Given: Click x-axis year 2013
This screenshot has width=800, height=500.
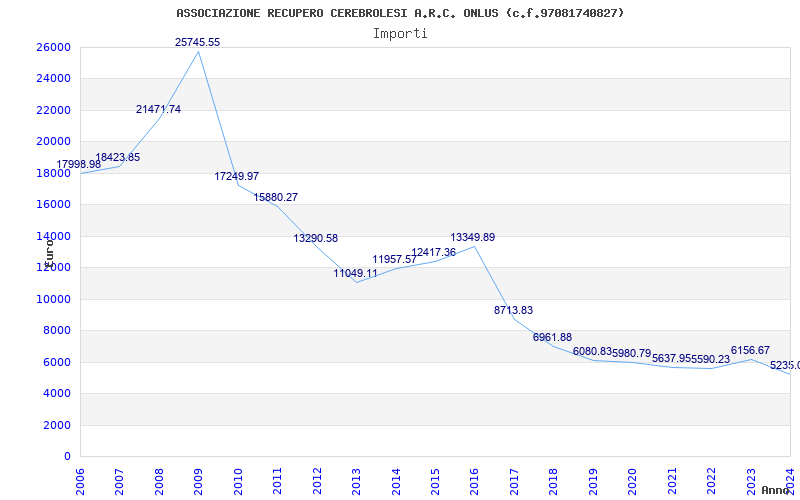Looking at the screenshot, I should coord(356,481).
